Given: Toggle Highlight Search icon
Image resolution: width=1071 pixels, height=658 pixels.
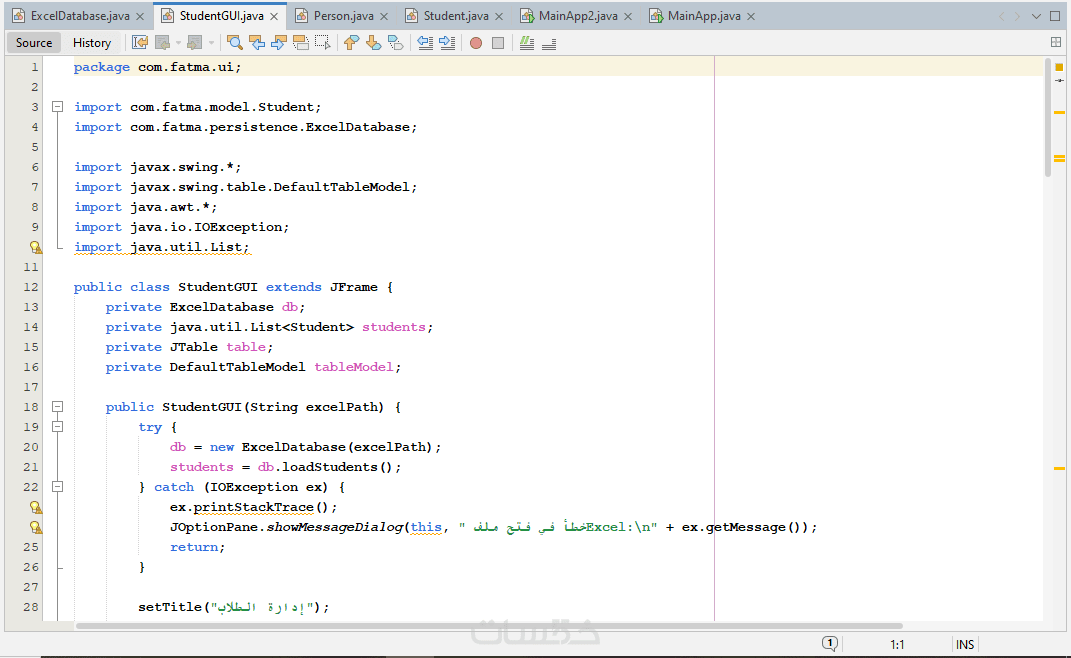Looking at the screenshot, I should point(301,43).
